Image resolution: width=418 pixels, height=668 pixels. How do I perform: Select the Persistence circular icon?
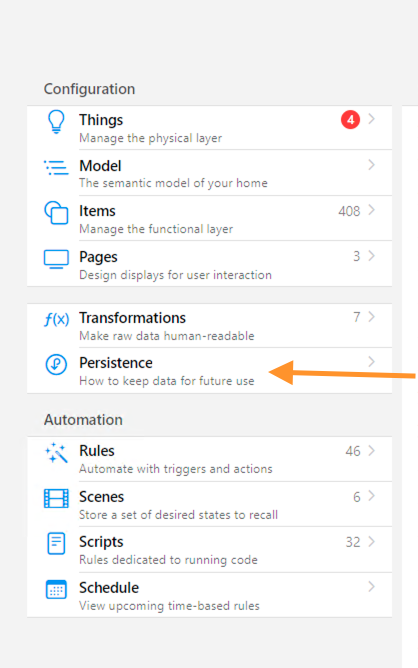pos(56,365)
